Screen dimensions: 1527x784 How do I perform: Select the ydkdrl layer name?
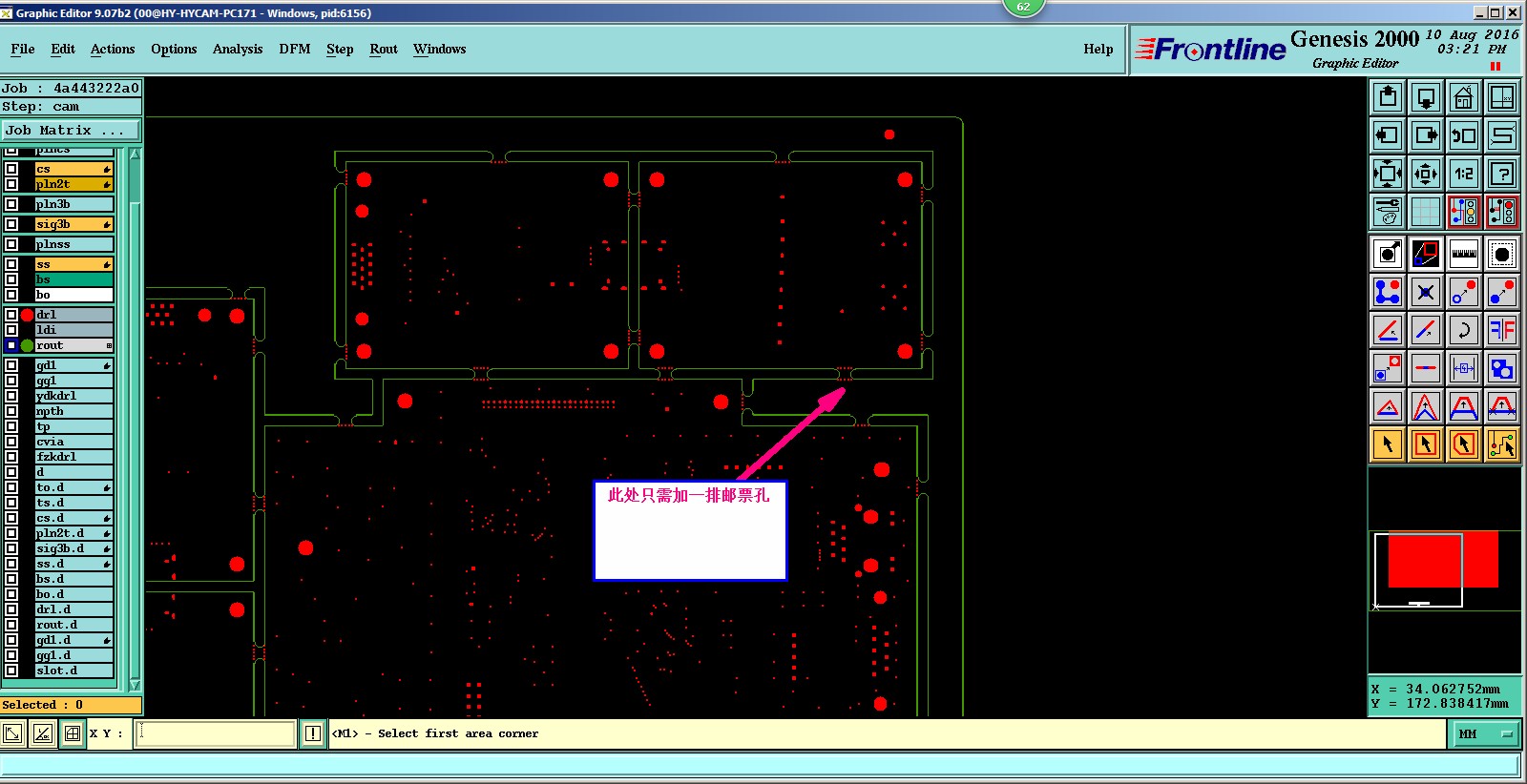[73, 396]
